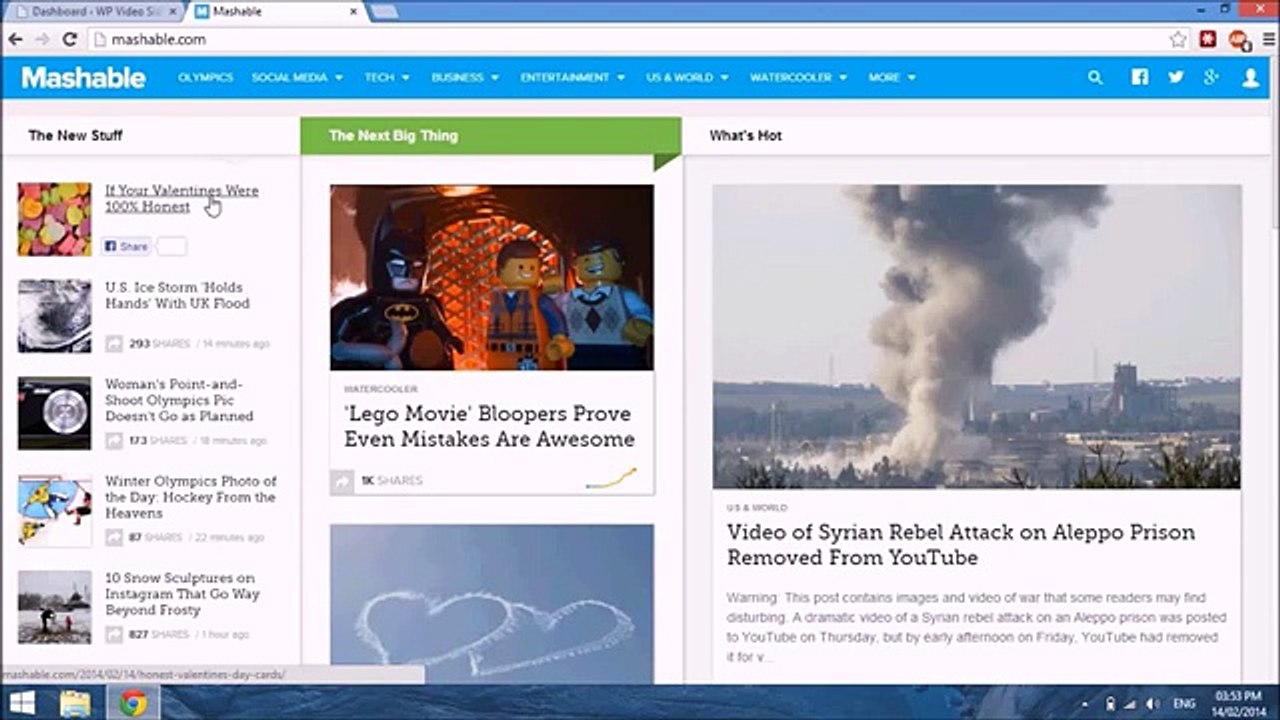Reload the Mashable page
The width and height of the screenshot is (1280, 720).
click(69, 39)
